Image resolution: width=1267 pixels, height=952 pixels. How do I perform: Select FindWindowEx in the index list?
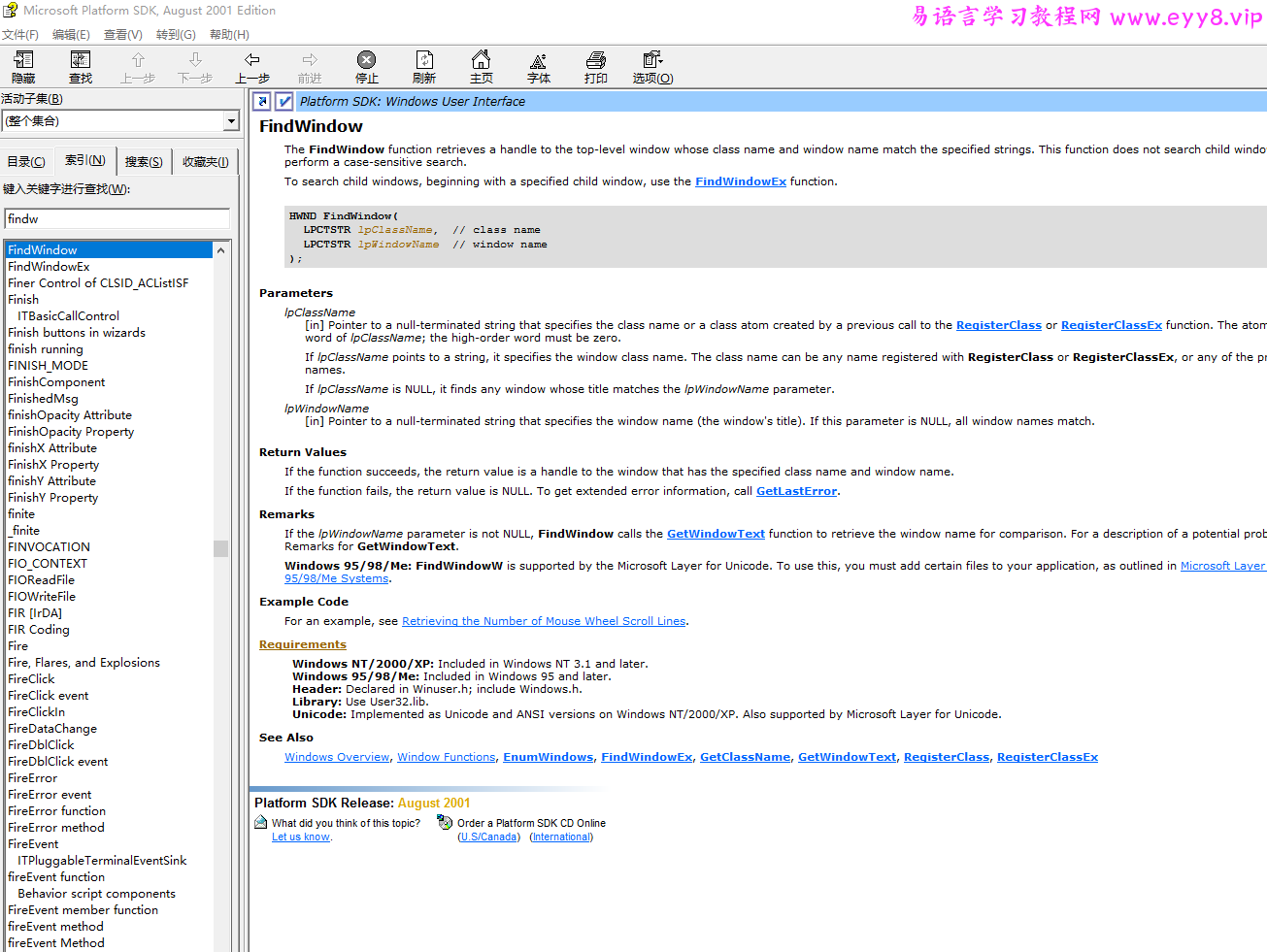point(49,267)
